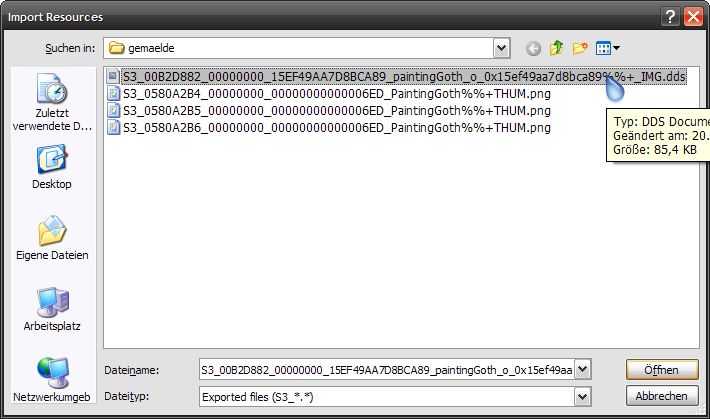
Task: Open the Views menu icon
Action: pyautogui.click(x=607, y=48)
